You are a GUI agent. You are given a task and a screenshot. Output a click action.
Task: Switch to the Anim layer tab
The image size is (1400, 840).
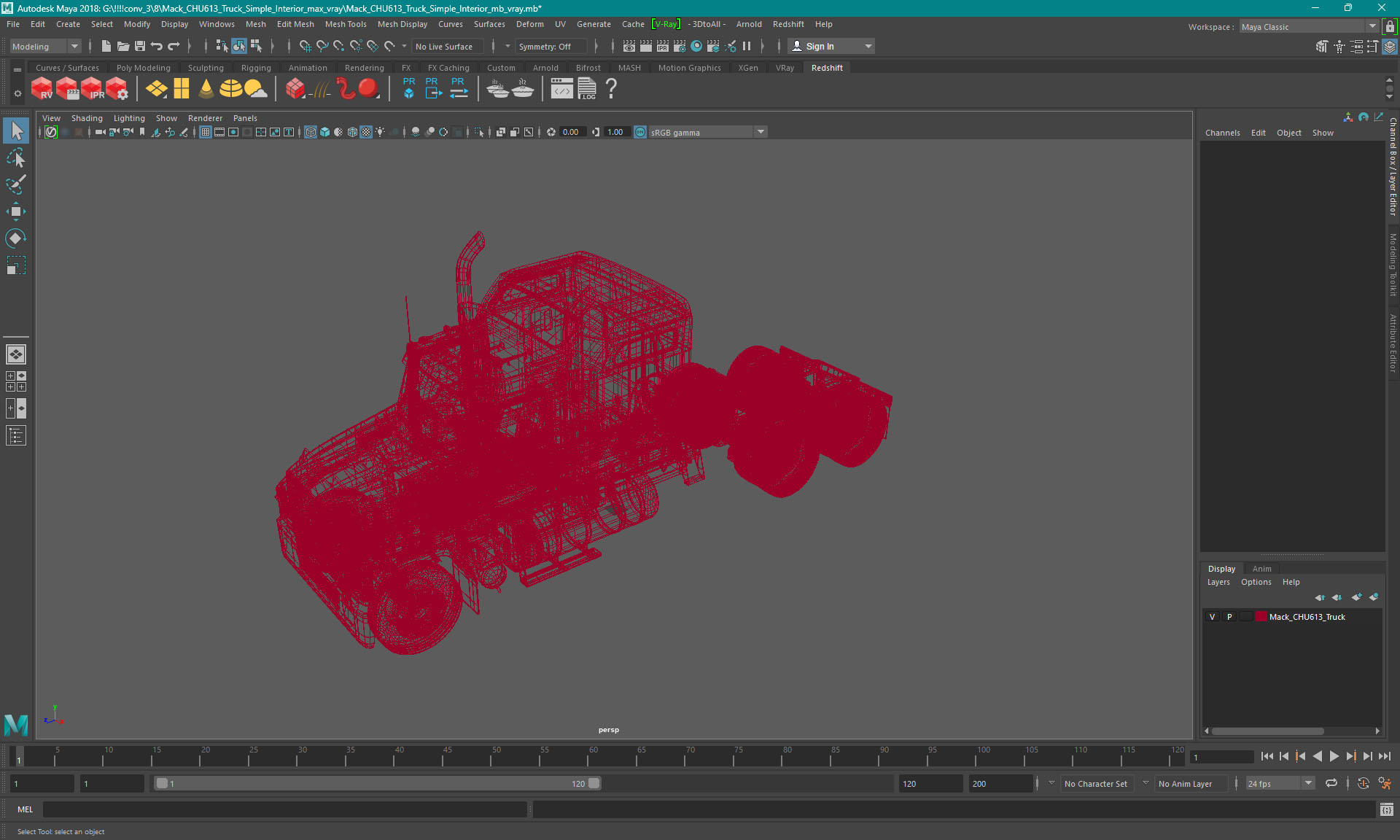pos(1261,569)
